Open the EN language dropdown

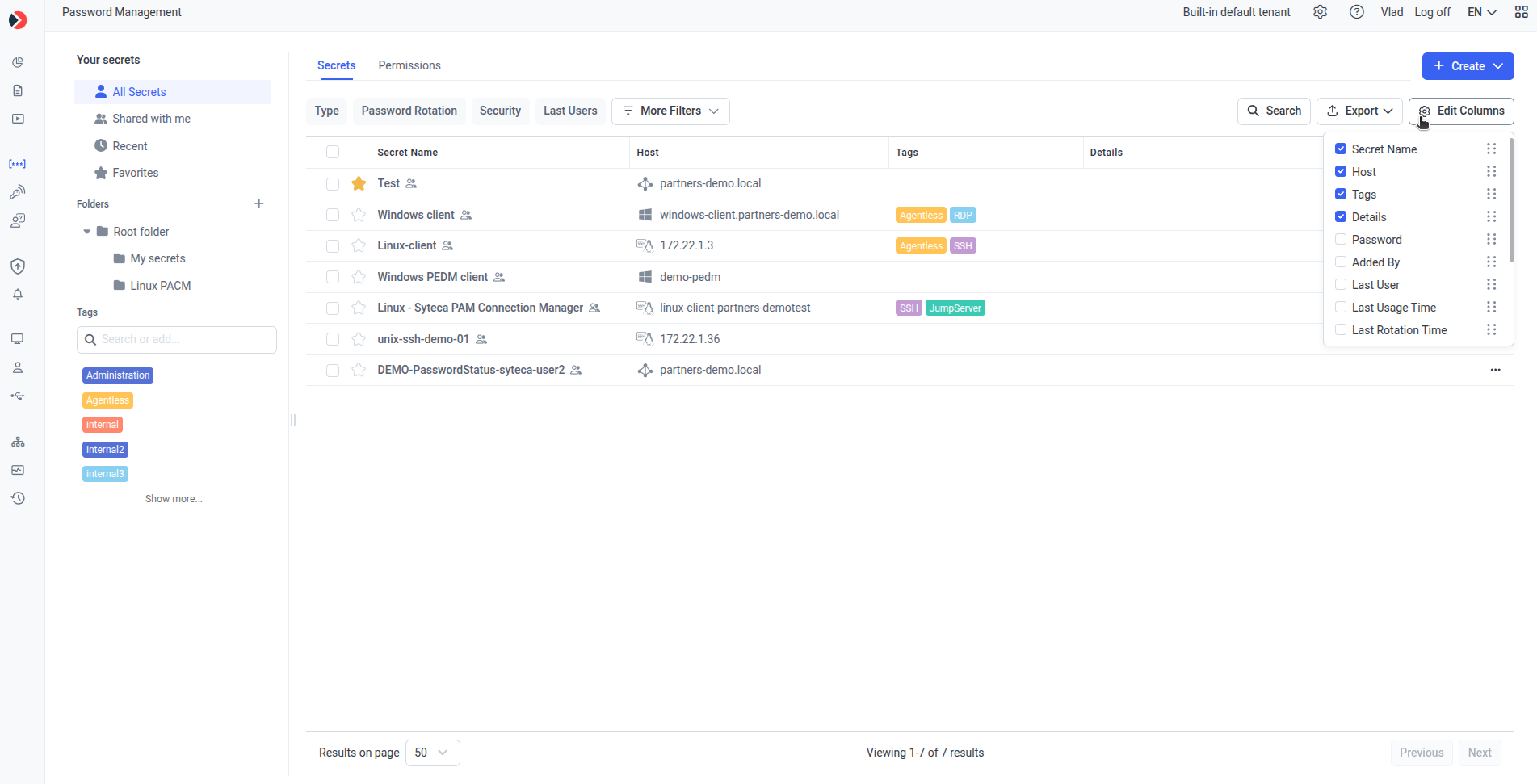[x=1482, y=12]
